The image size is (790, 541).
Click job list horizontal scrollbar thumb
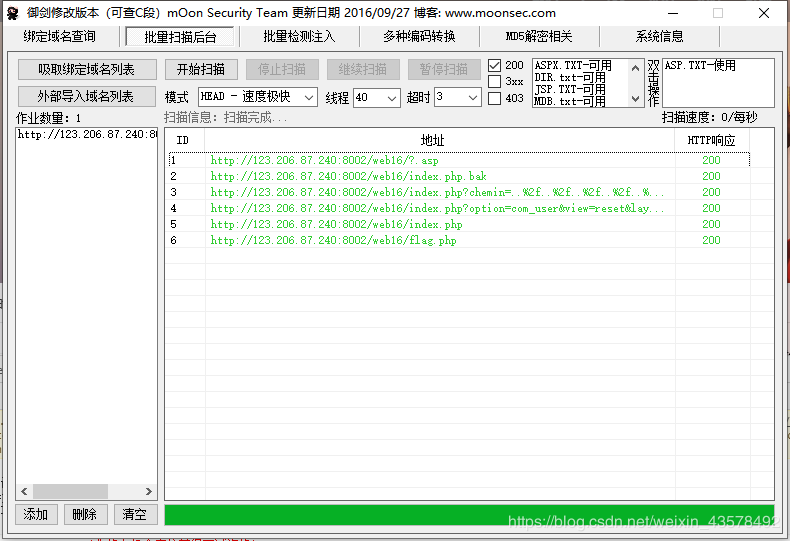(70, 491)
